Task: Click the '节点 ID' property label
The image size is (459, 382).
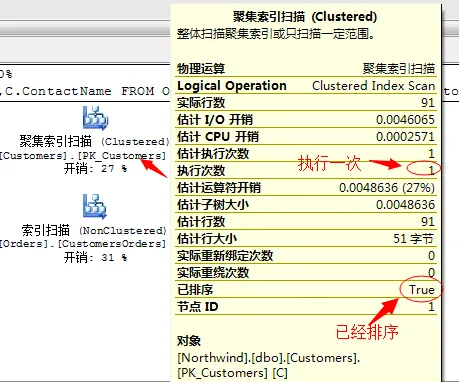Action: (x=198, y=307)
